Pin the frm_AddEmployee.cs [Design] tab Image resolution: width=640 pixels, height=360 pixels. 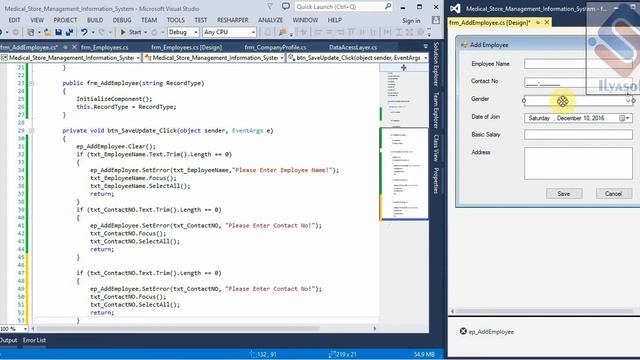click(538, 22)
